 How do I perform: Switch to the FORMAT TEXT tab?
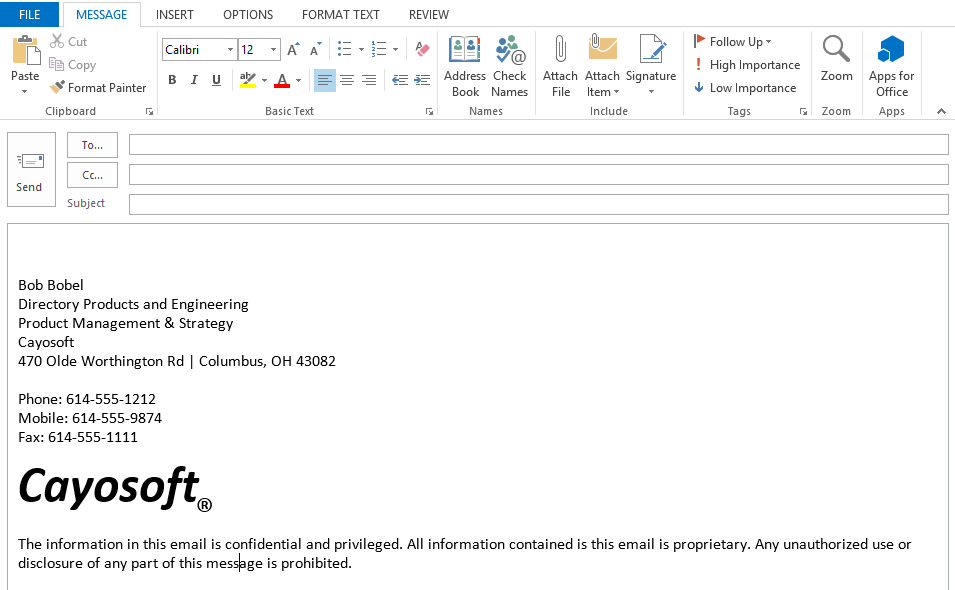tap(340, 15)
